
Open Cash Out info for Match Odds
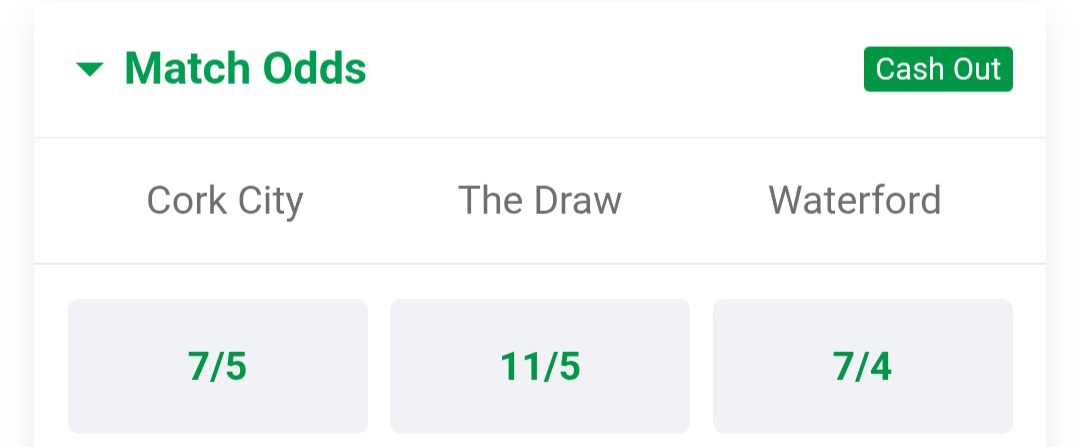click(938, 69)
